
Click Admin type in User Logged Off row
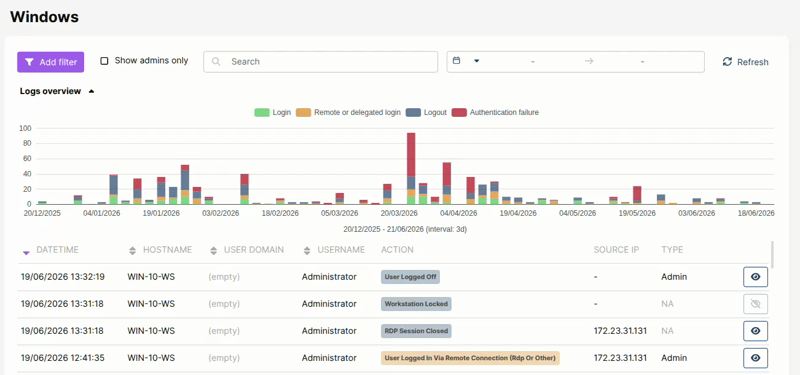(674, 277)
